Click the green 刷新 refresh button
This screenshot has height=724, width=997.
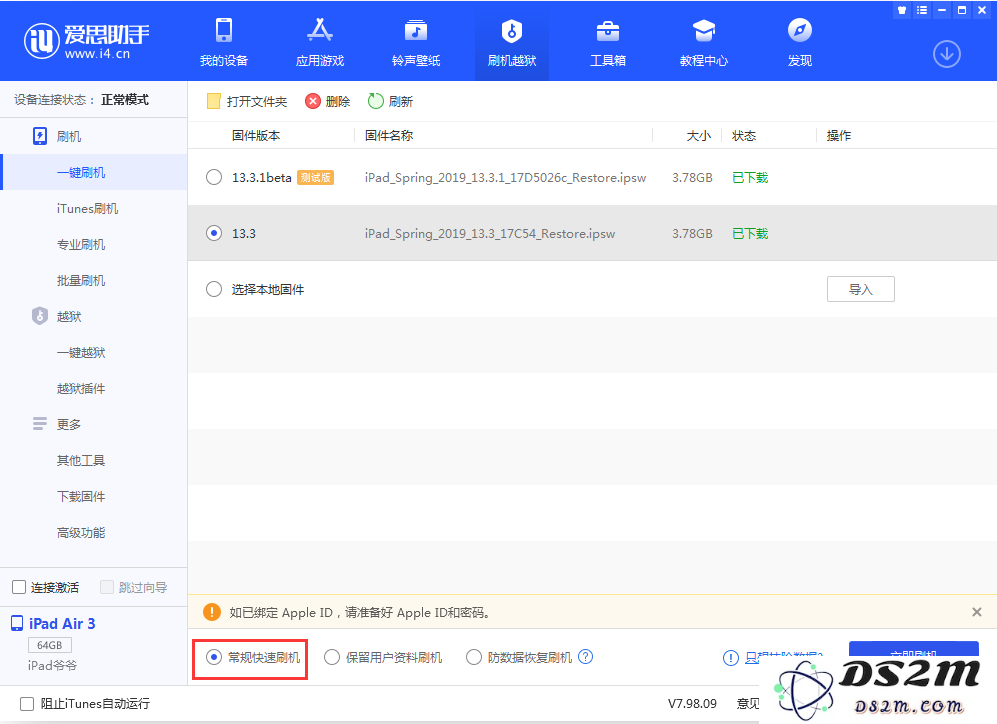pyautogui.click(x=390, y=101)
